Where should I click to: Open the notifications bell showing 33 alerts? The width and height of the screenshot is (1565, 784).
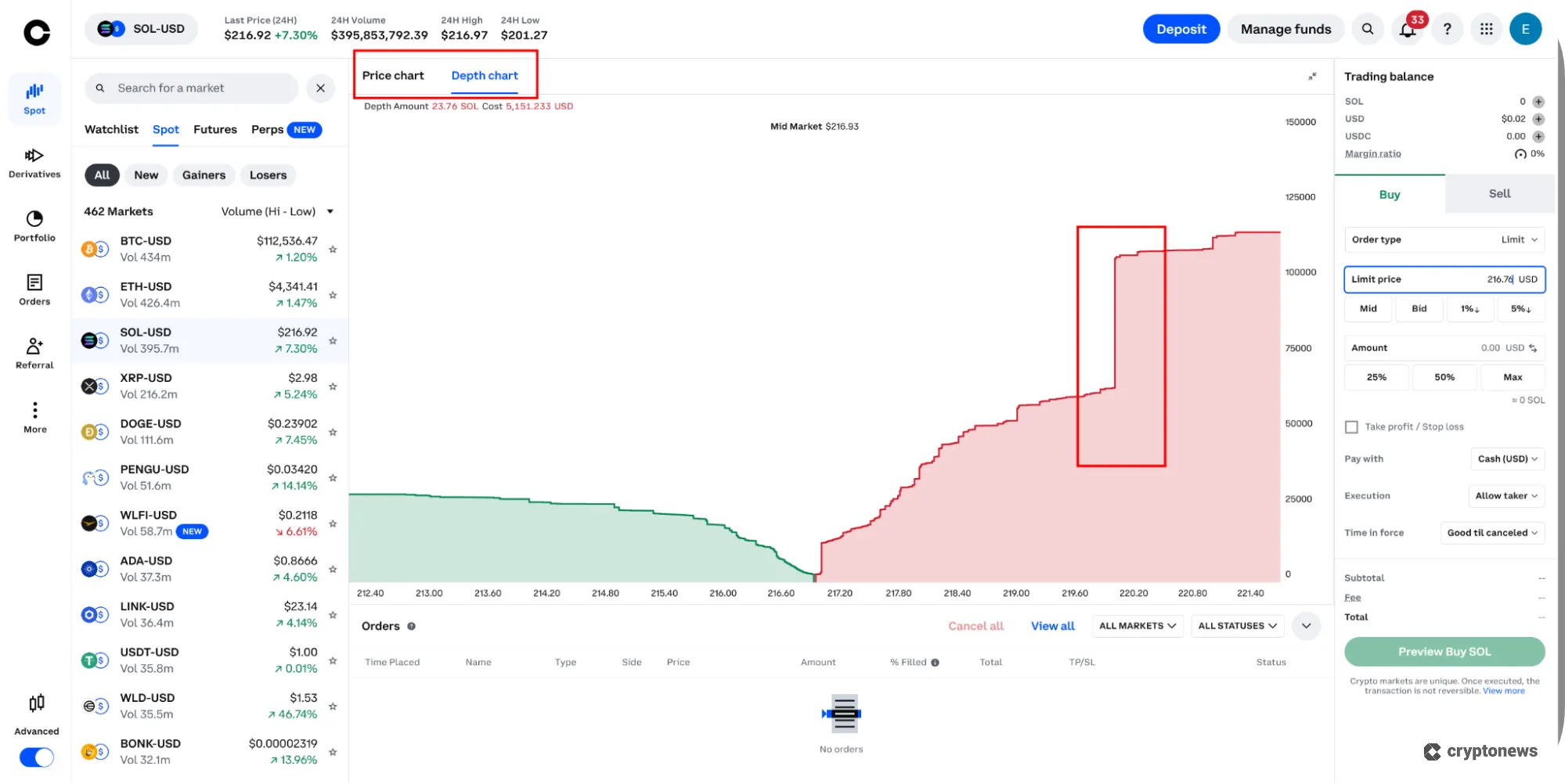tap(1408, 29)
